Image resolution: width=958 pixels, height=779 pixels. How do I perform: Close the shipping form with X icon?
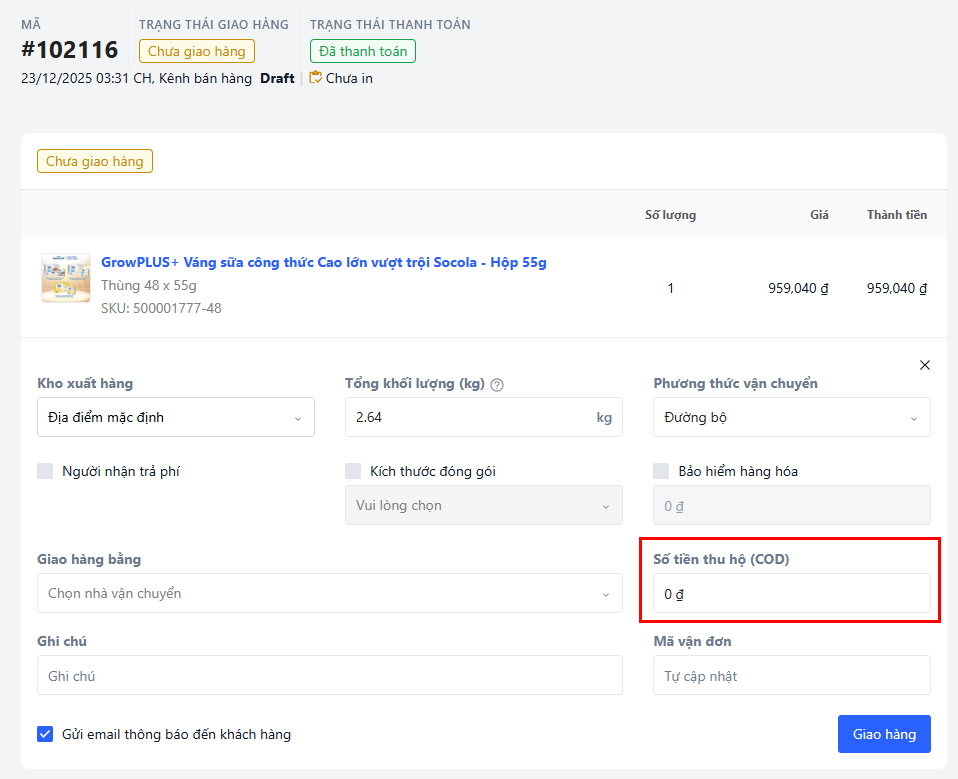925,365
